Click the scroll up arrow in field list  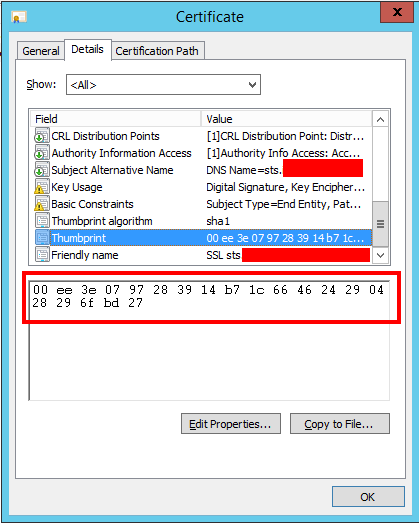(x=380, y=119)
